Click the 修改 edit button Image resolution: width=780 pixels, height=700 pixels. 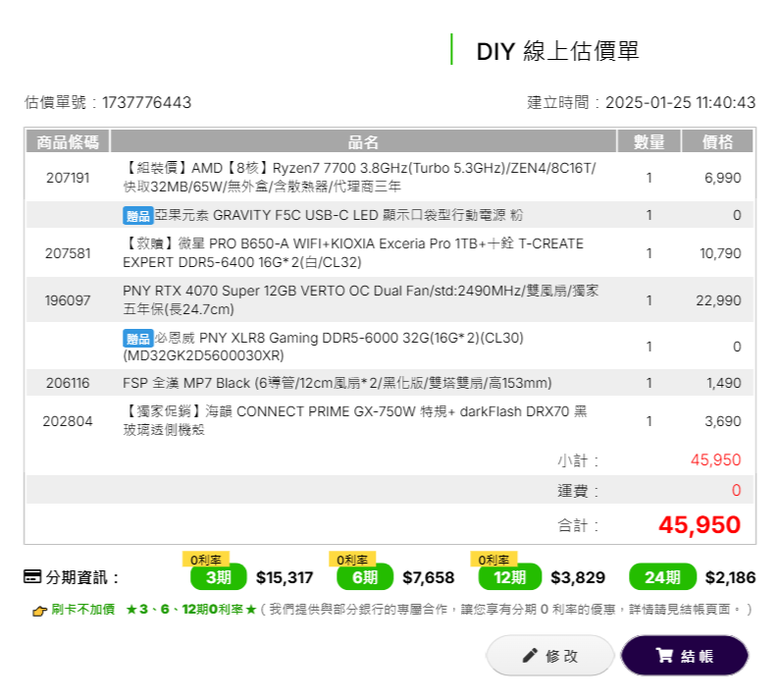point(550,655)
